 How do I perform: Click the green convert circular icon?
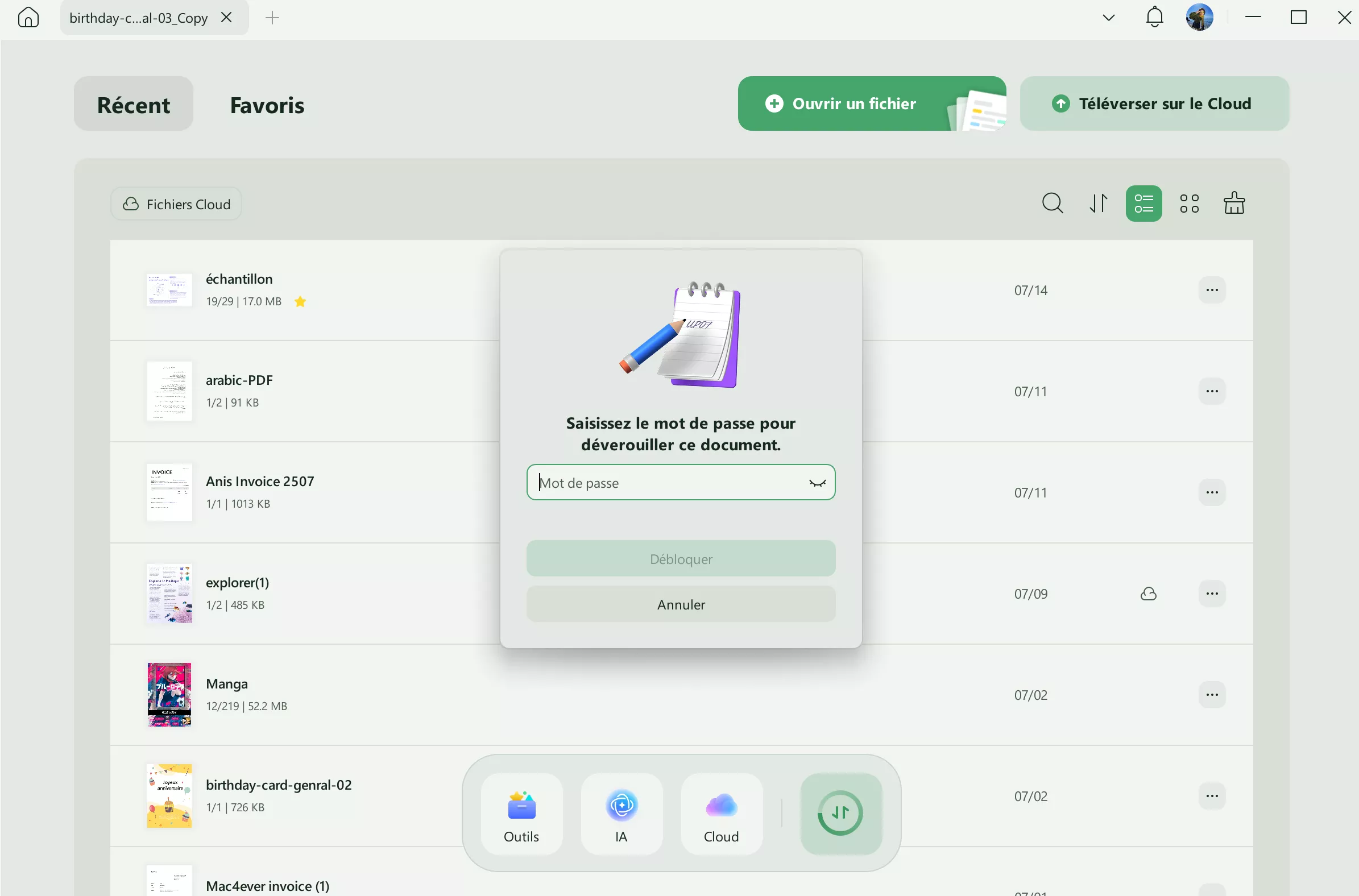coord(840,814)
